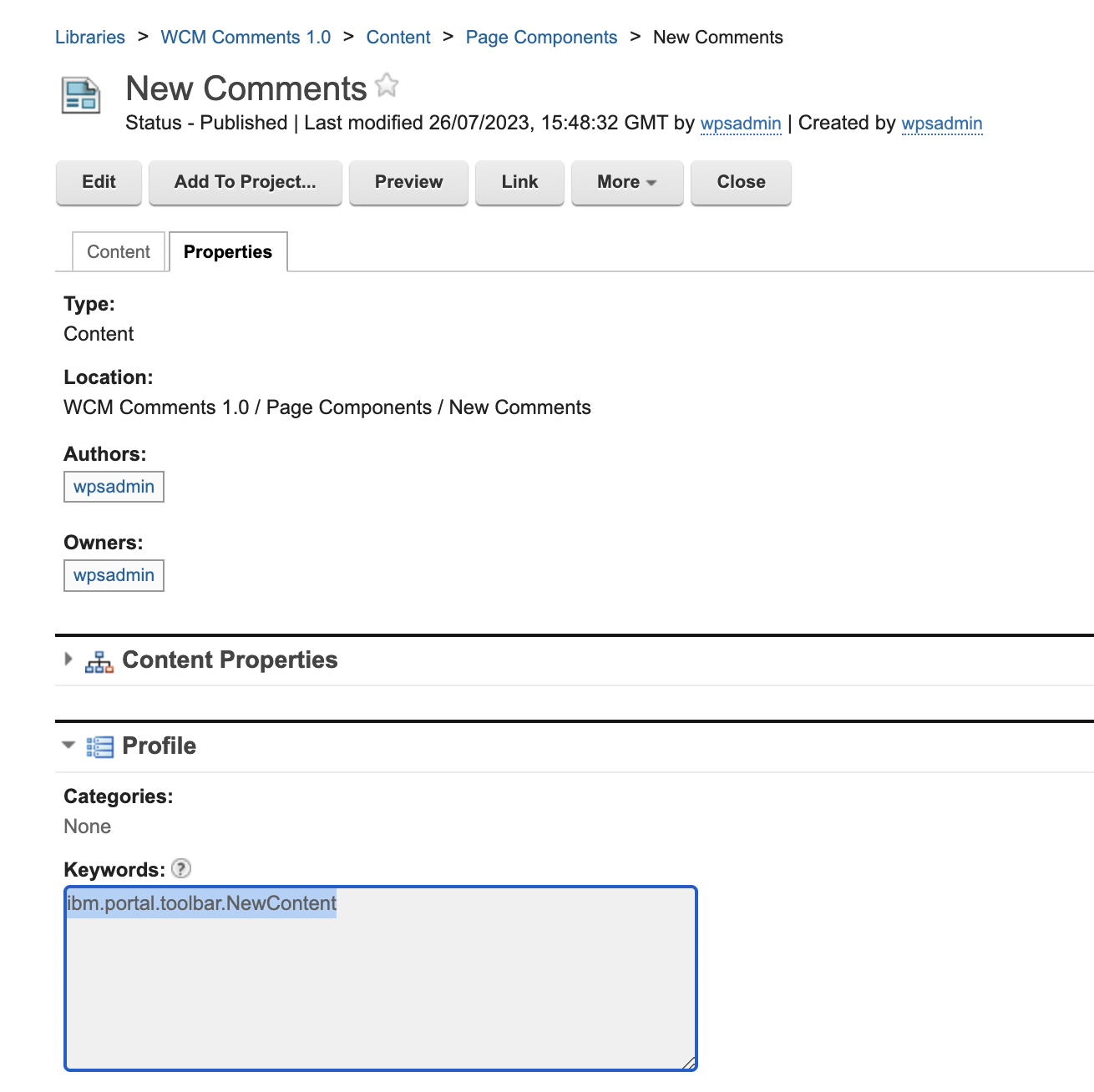Click the star to favorite New Comments

(x=387, y=85)
